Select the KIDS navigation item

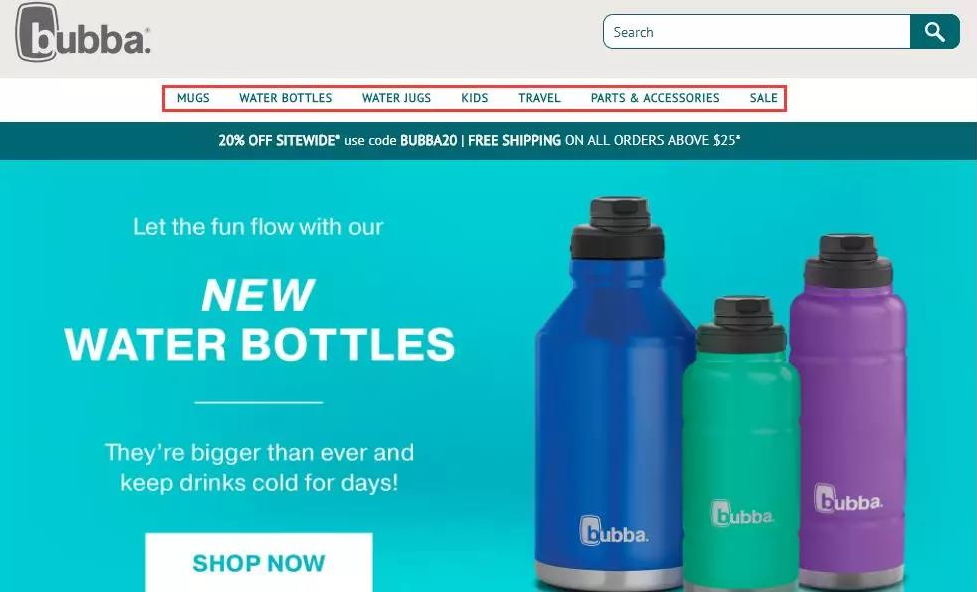475,98
